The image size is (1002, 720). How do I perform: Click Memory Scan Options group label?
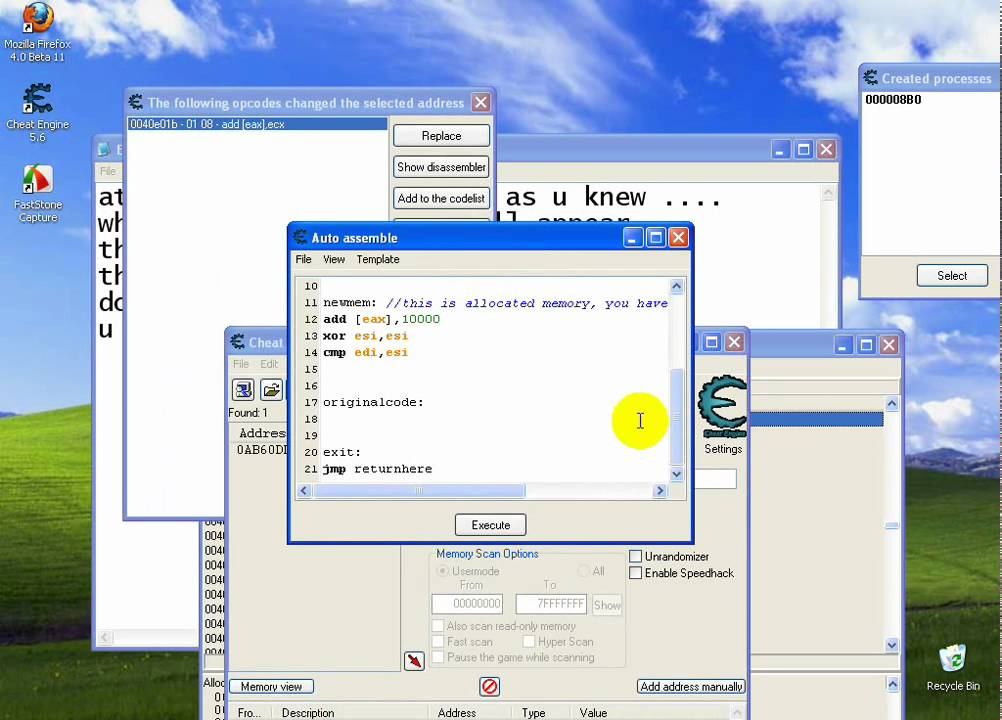487,554
